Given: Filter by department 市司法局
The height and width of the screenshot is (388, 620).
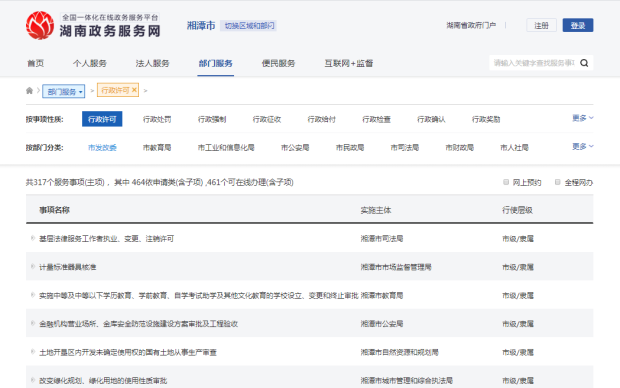Looking at the screenshot, I should [x=405, y=148].
